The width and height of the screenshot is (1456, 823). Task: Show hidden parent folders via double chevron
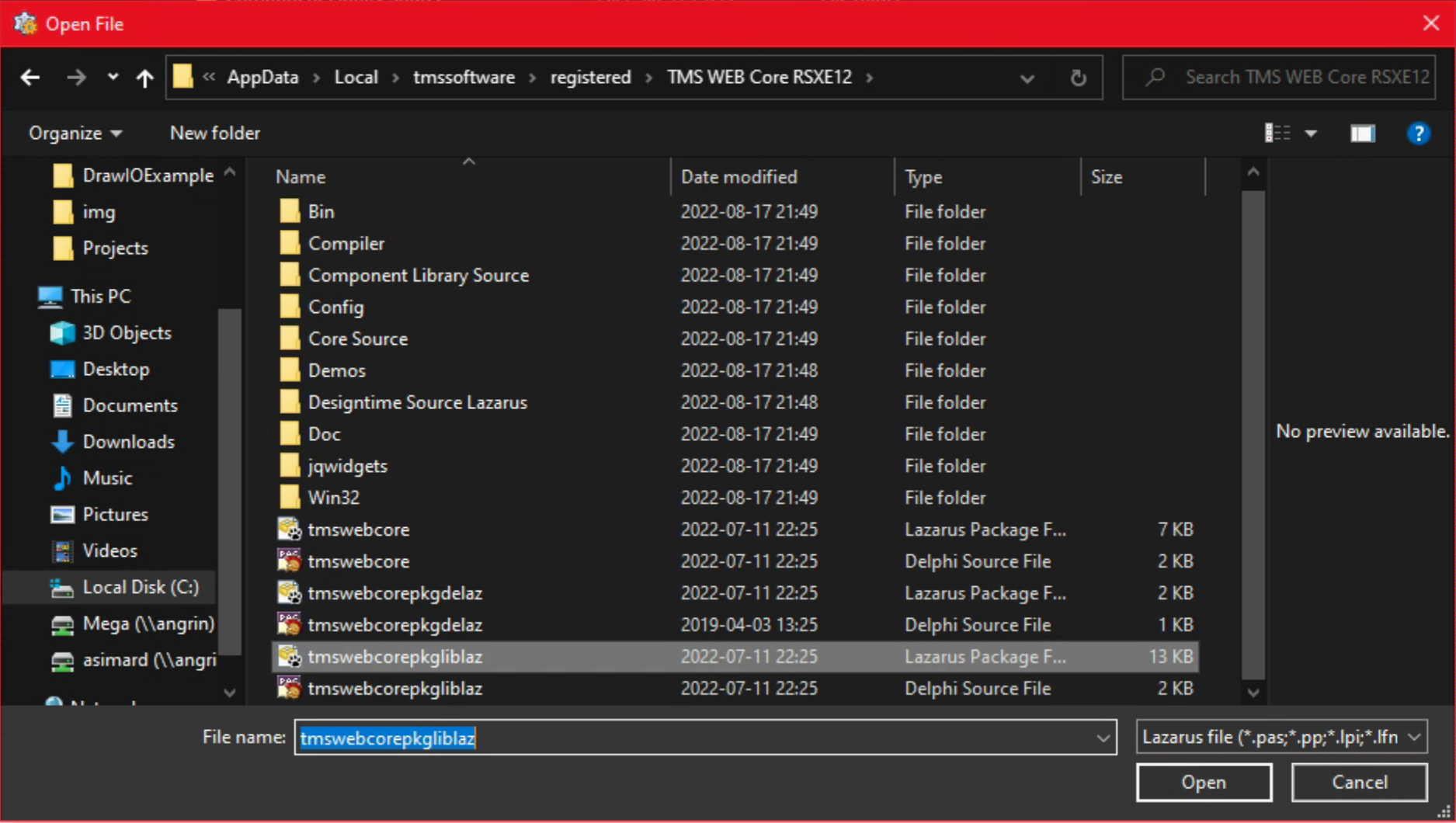(208, 77)
